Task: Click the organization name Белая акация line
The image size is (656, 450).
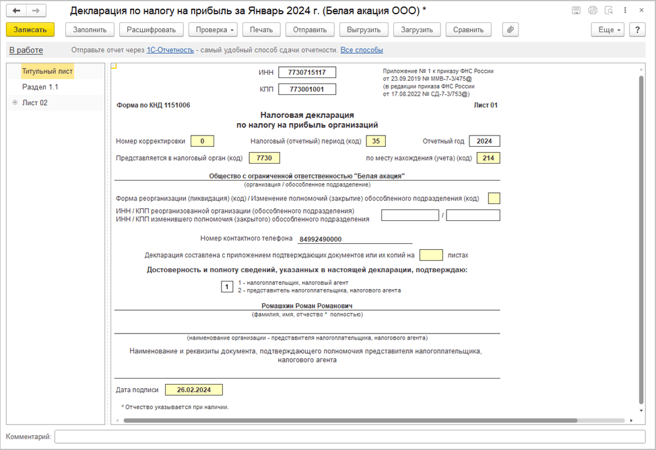Action: click(x=307, y=176)
